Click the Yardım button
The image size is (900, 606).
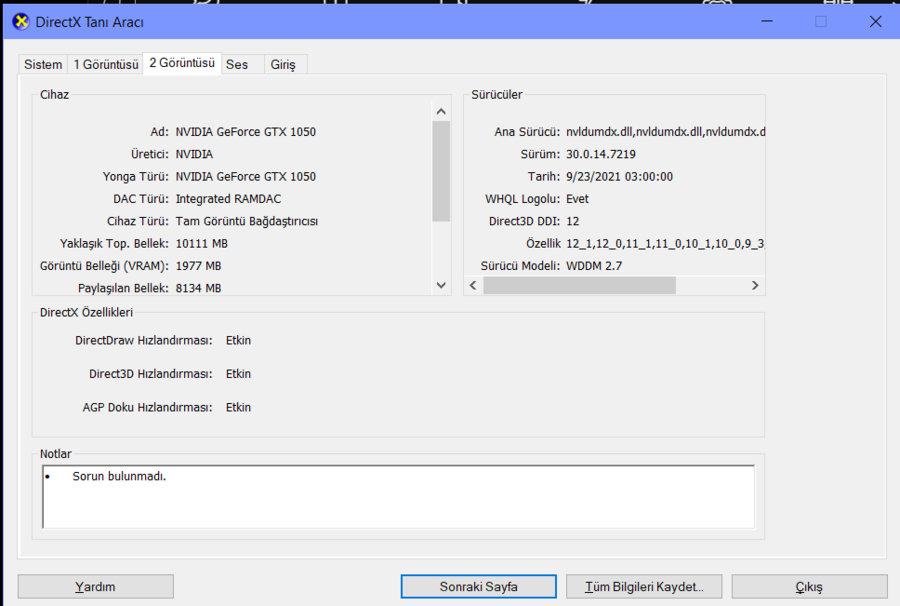click(x=95, y=586)
